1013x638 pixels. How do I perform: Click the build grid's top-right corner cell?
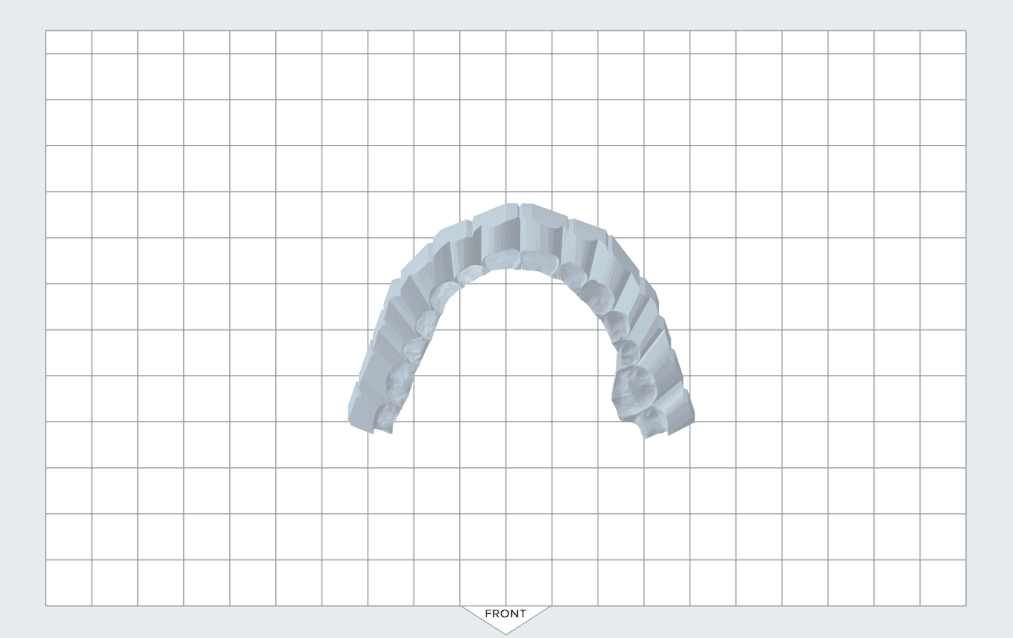pos(943,41)
